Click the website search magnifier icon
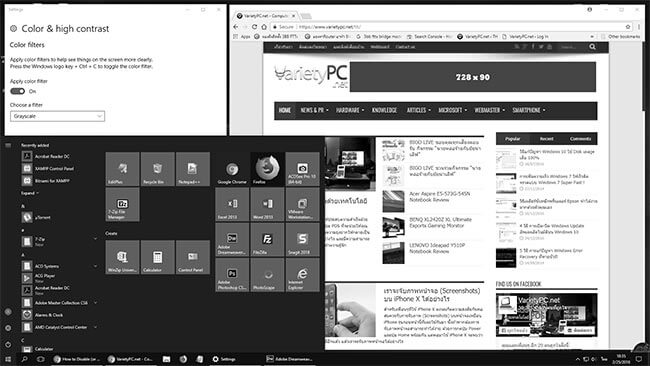The height and width of the screenshot is (366, 650). [592, 47]
